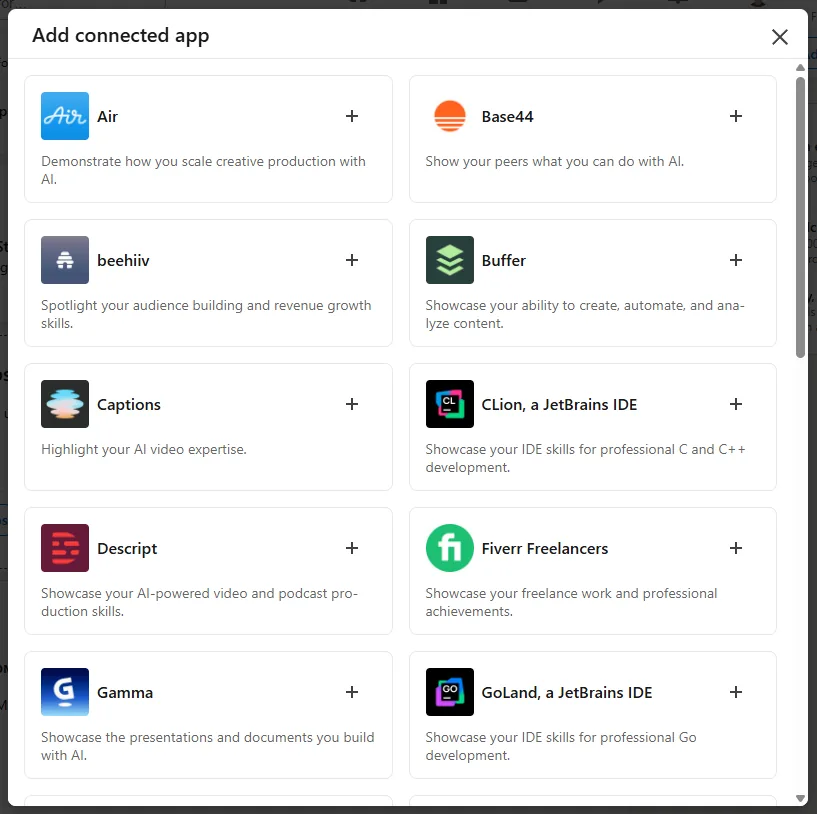The width and height of the screenshot is (817, 814).
Task: Close the Add connected app dialog
Action: 779,37
